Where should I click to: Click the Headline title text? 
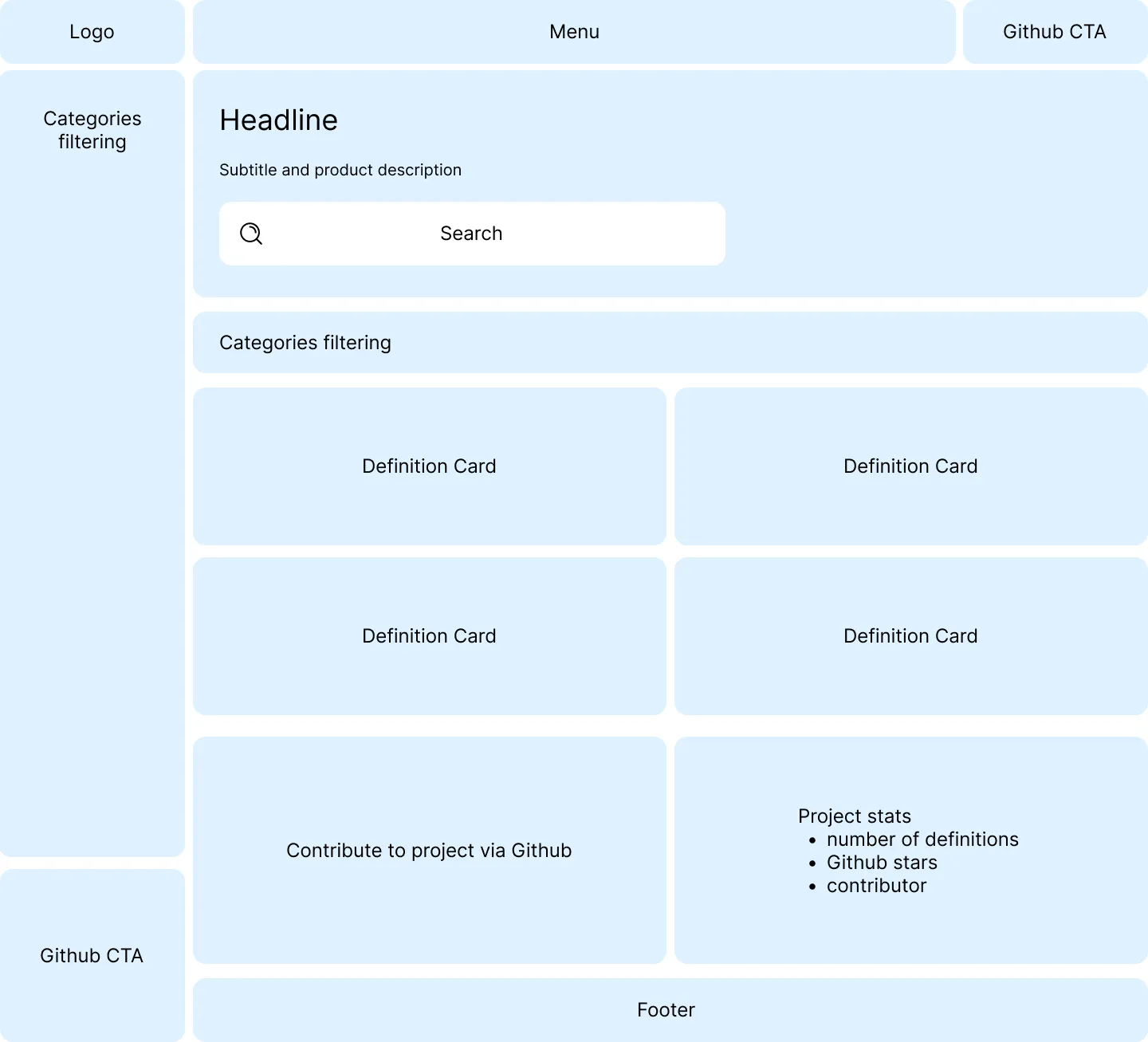click(278, 120)
